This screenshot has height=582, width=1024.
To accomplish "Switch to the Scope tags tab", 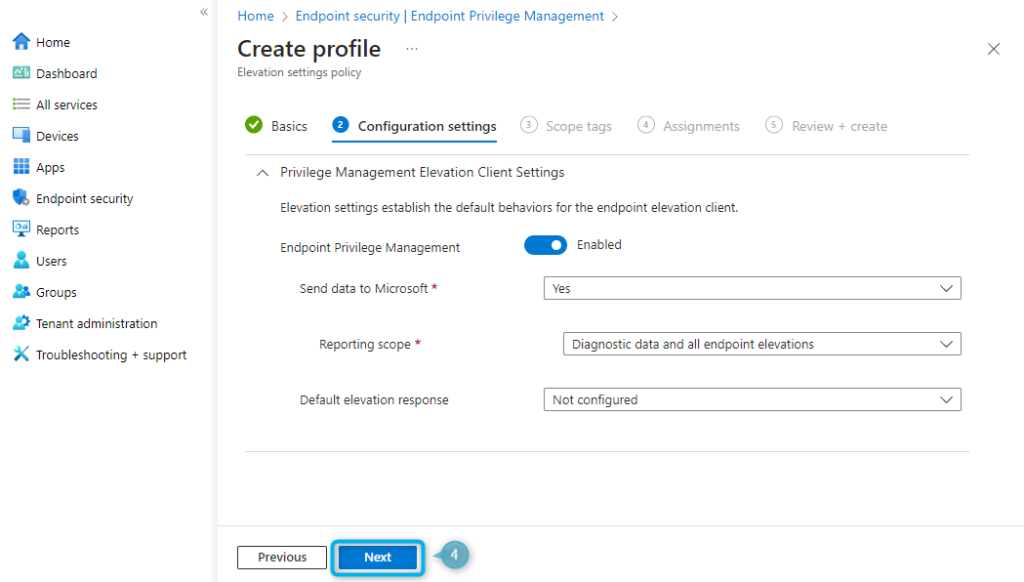I will coord(577,125).
